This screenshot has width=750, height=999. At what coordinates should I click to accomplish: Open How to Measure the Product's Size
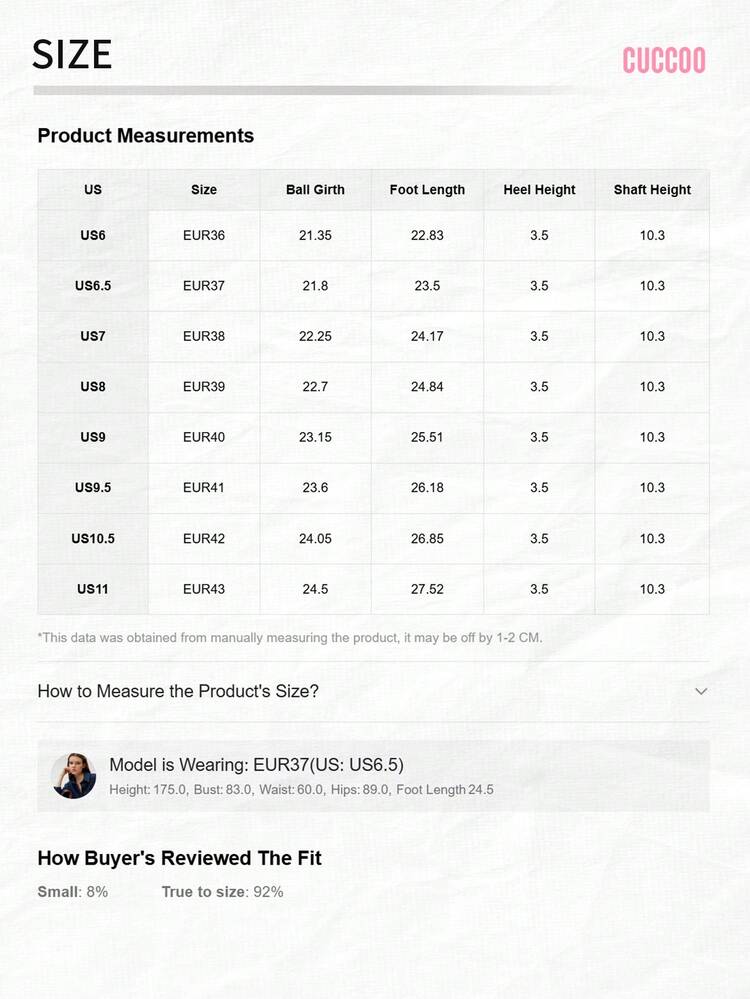click(178, 691)
